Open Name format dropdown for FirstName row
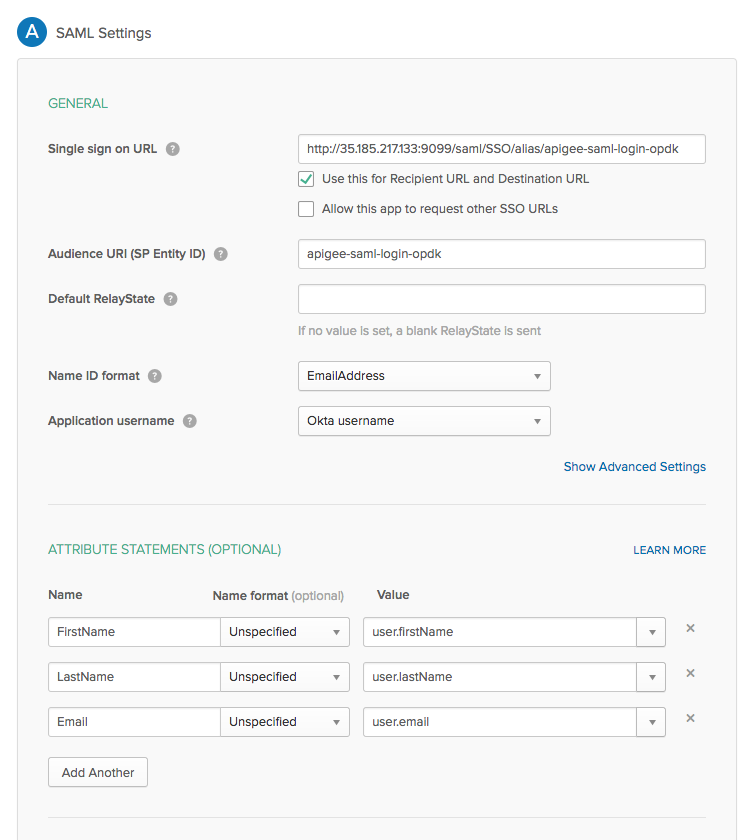The width and height of the screenshot is (749, 840). (285, 632)
